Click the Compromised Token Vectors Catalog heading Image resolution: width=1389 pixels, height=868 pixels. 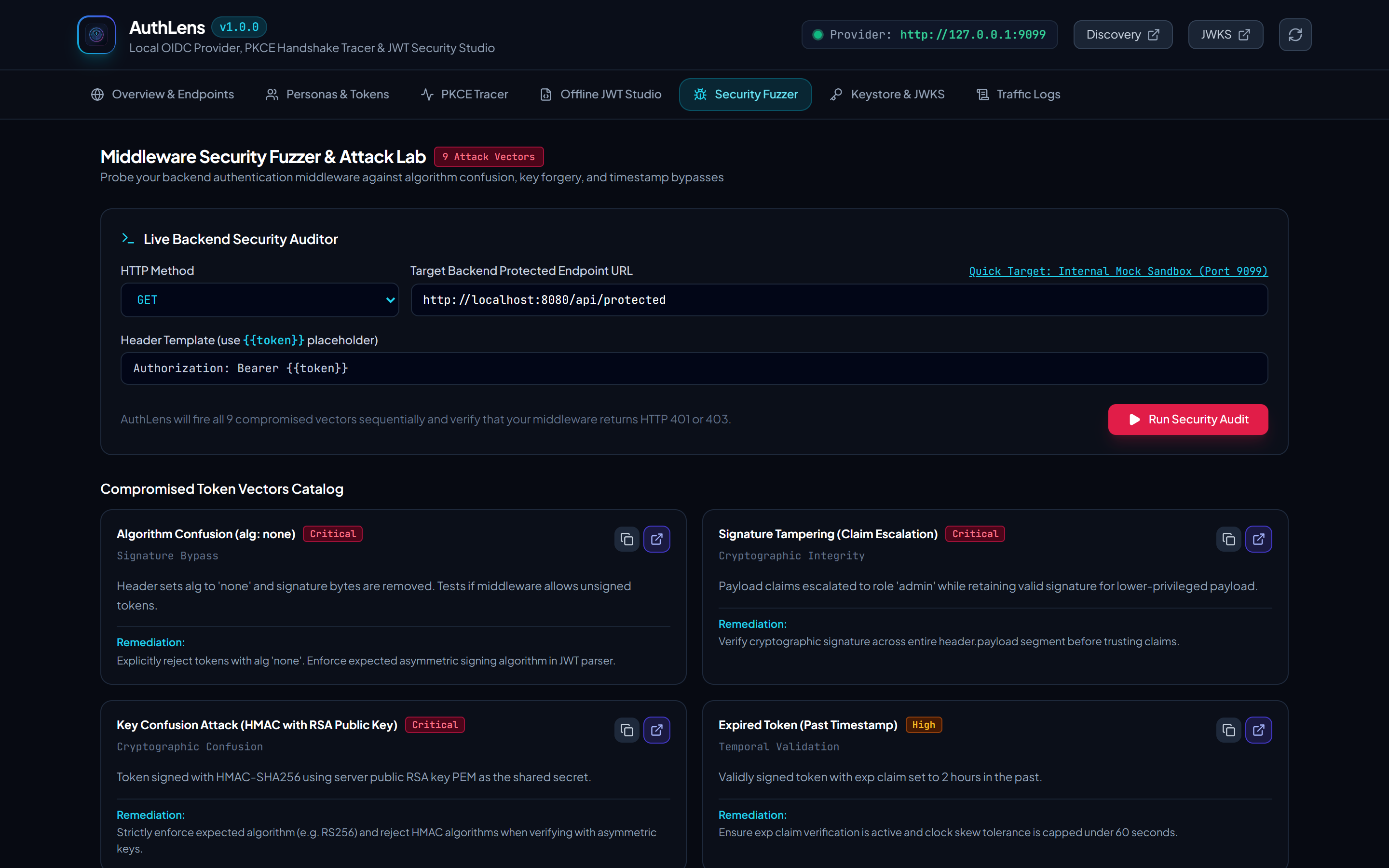click(221, 489)
